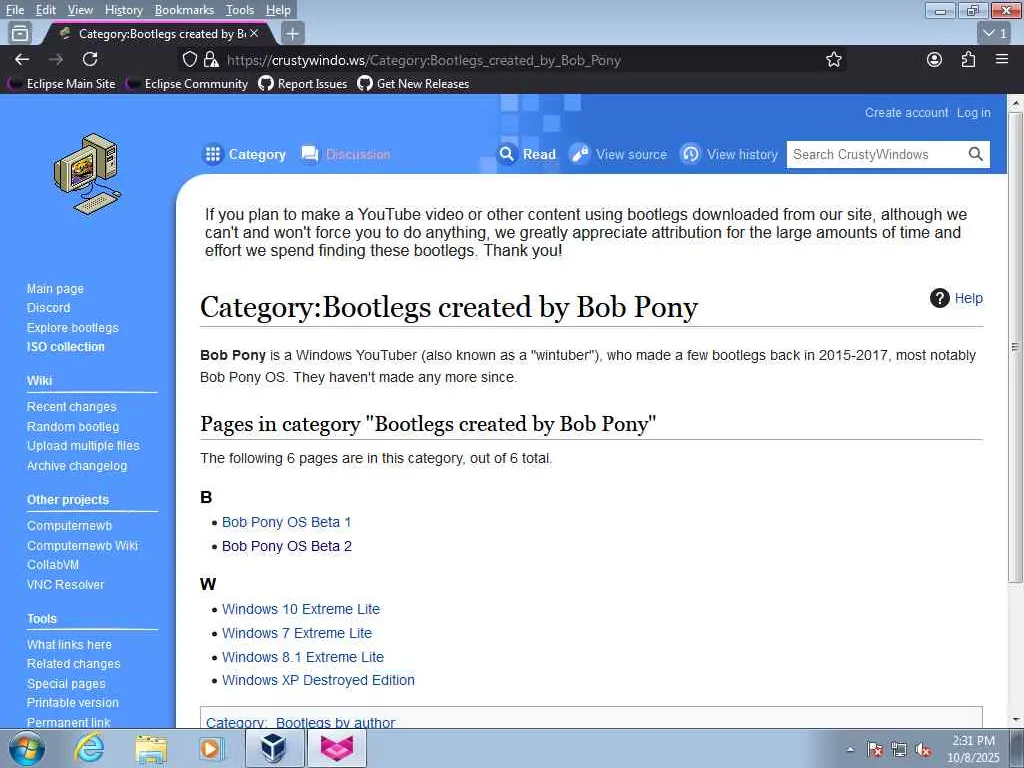The height and width of the screenshot is (768, 1024).
Task: Click the Firefox View icon left of tabs
Action: (20, 33)
